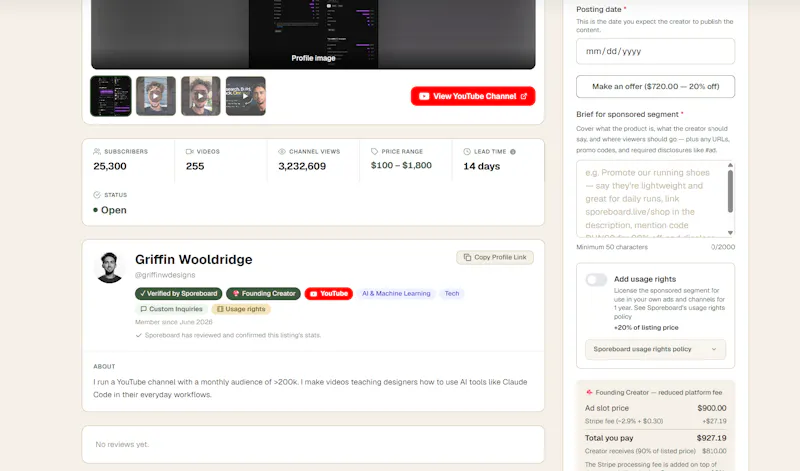
Task: Select the Tech category tag
Action: (x=452, y=293)
